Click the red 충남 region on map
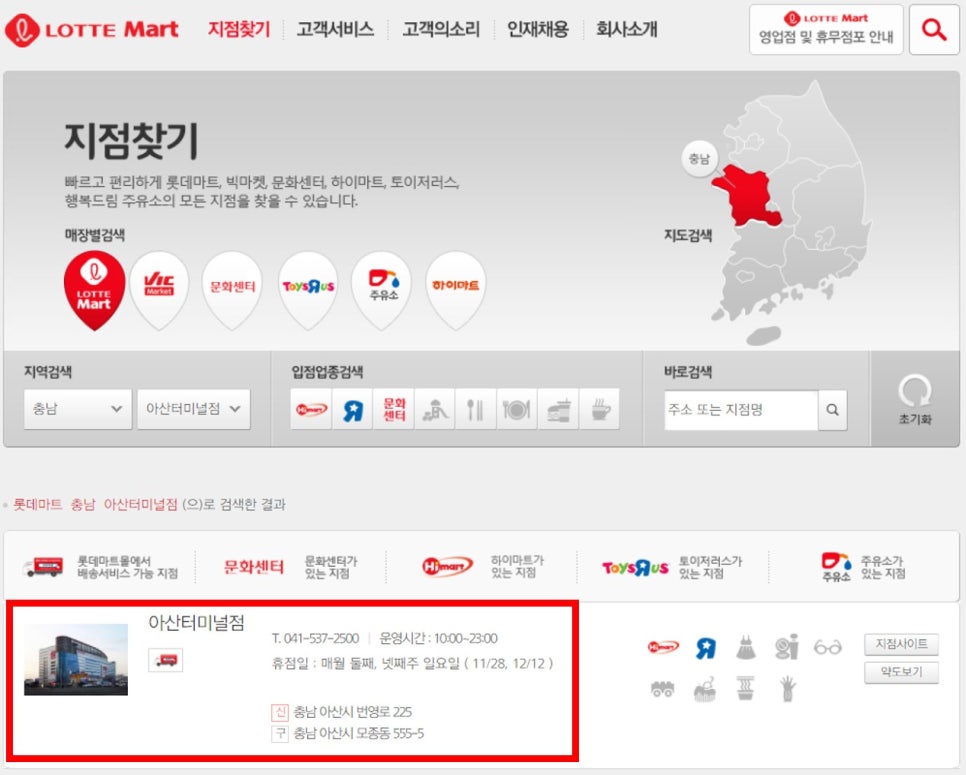 (747, 197)
